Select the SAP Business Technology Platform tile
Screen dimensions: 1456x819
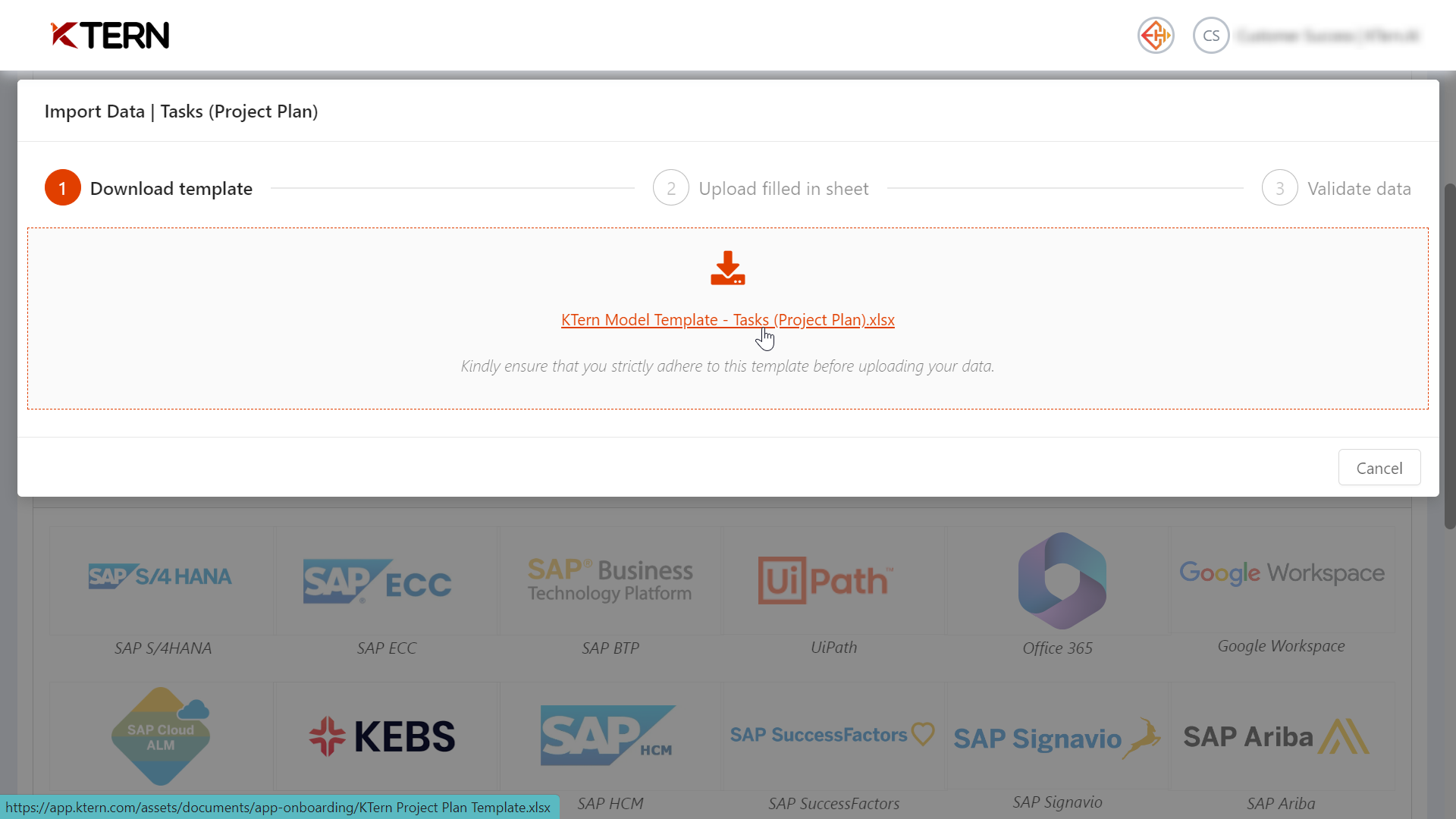[x=610, y=580]
